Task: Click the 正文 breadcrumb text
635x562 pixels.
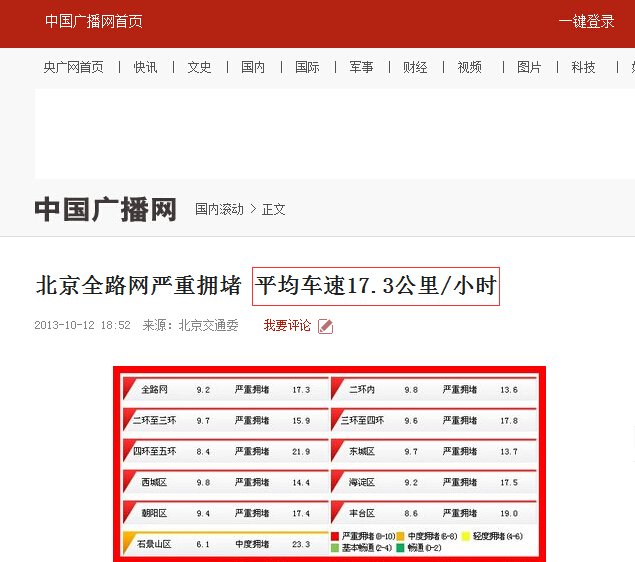Action: 274,209
